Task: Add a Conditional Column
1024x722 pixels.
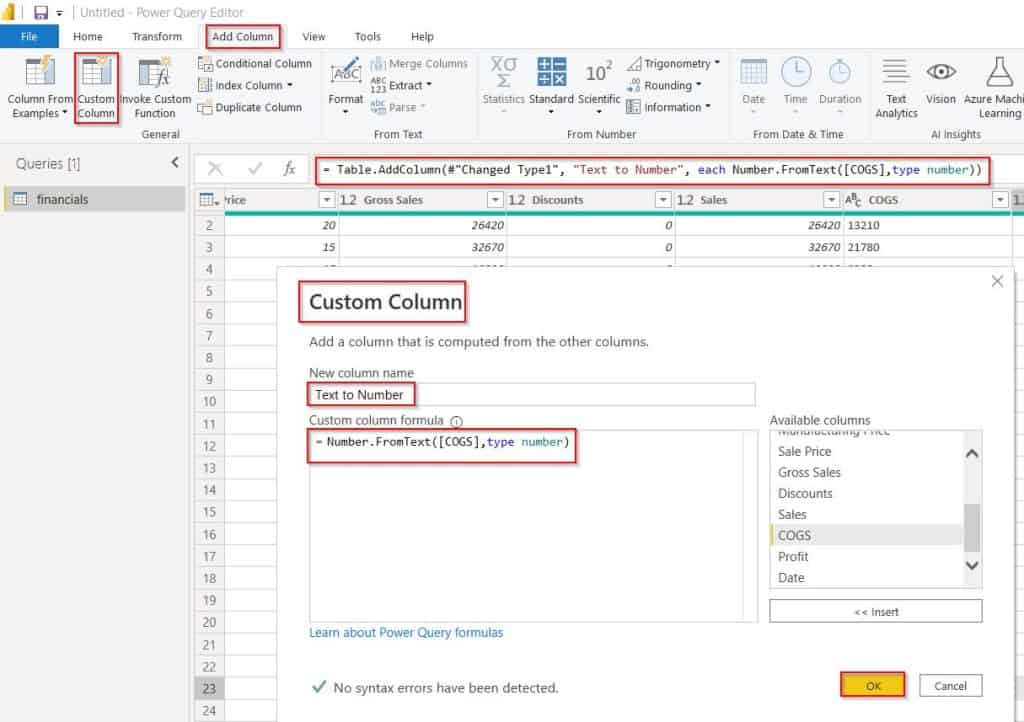Action: (255, 63)
